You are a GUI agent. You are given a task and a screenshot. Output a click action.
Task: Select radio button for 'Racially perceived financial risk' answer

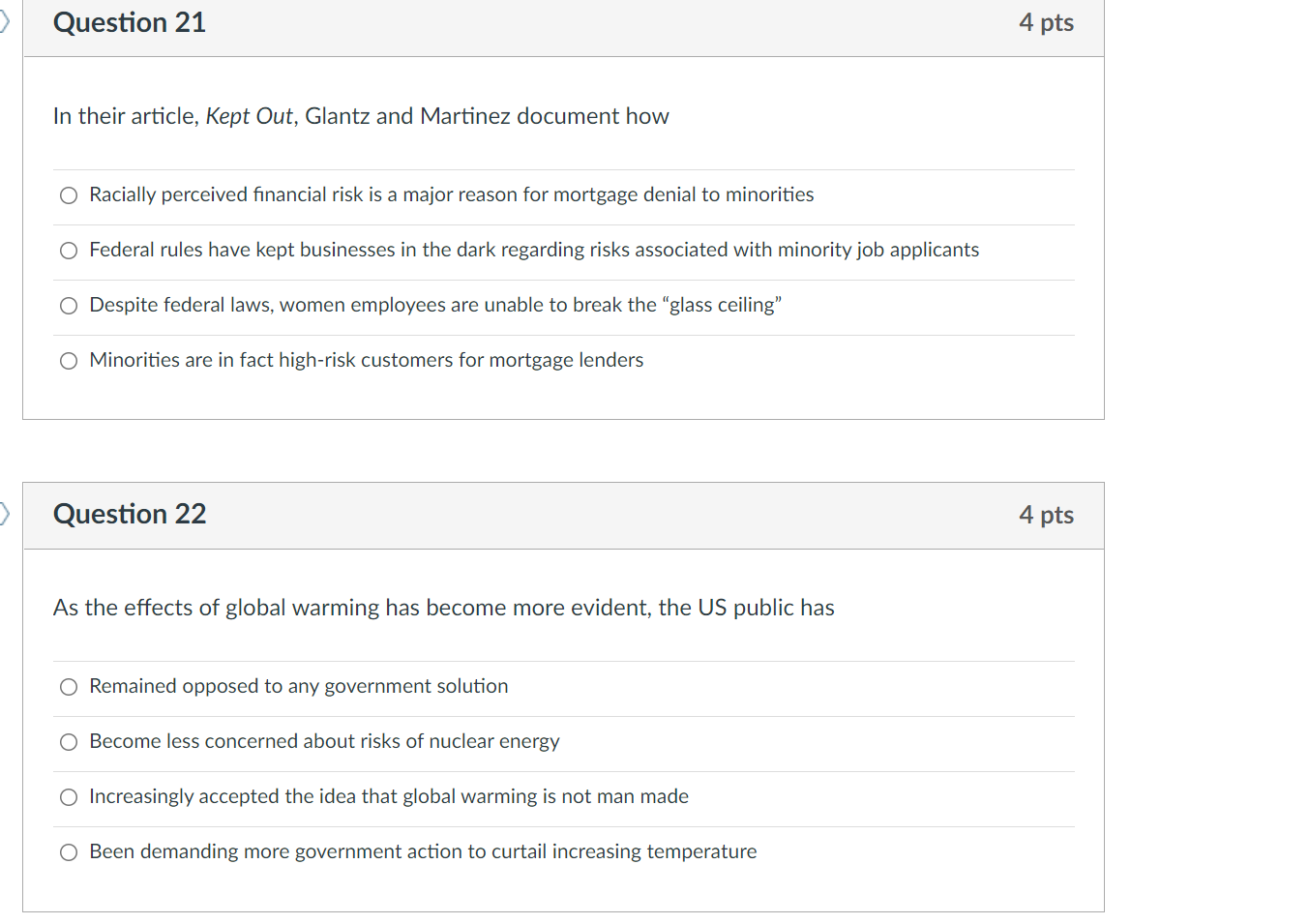point(68,195)
